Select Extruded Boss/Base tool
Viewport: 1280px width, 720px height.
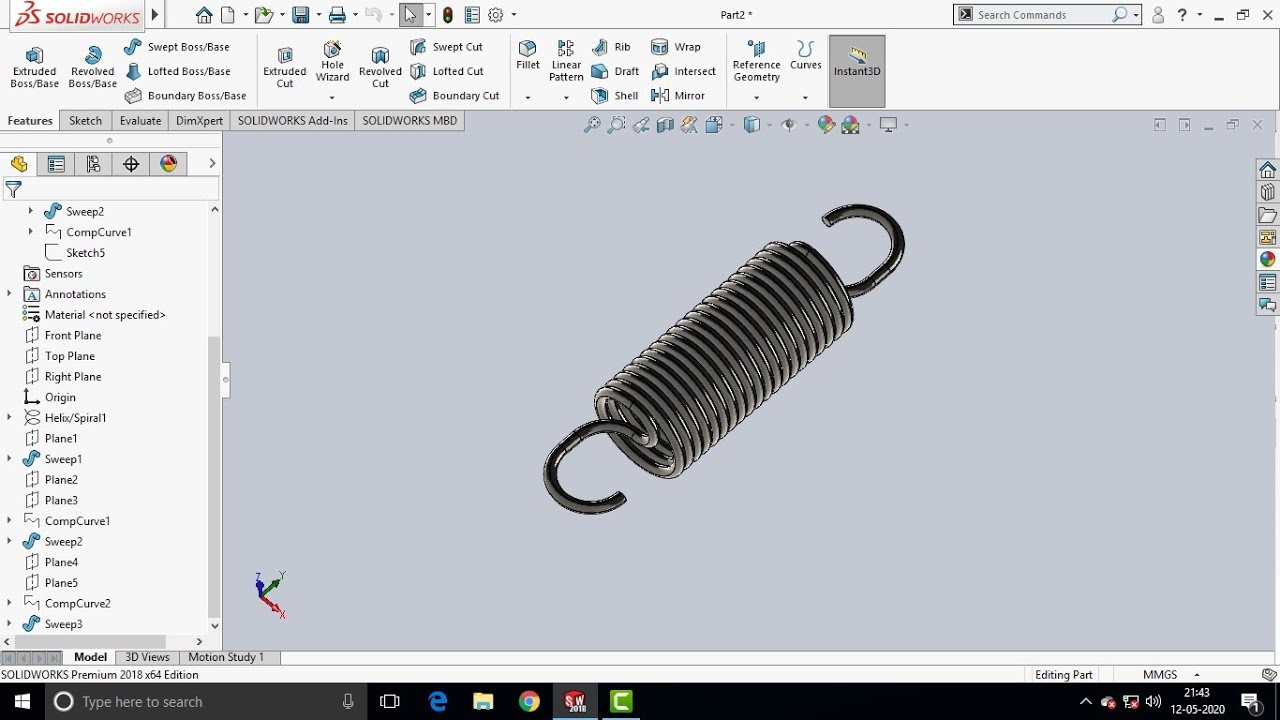click(35, 67)
